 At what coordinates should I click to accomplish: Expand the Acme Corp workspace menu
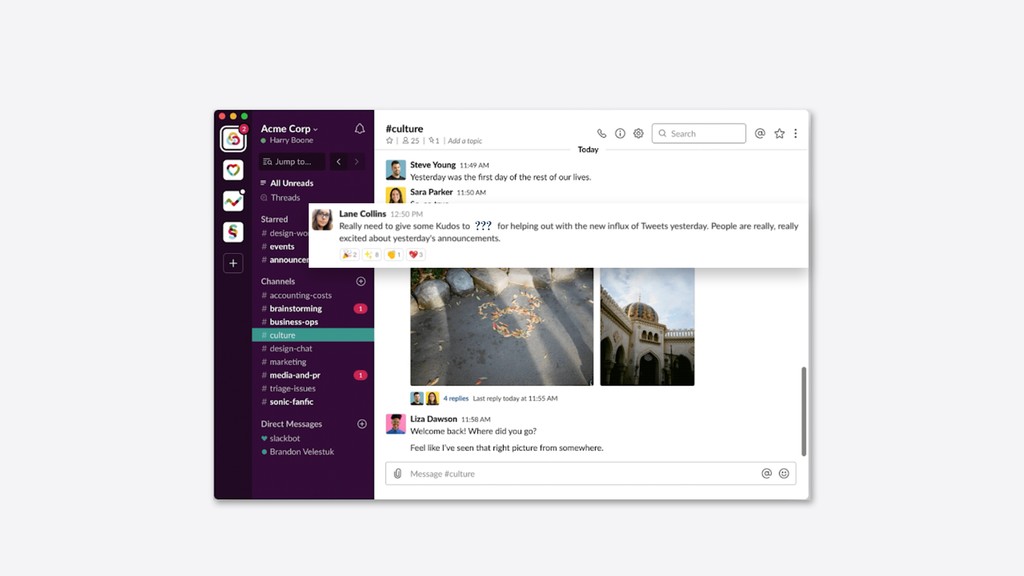click(289, 129)
